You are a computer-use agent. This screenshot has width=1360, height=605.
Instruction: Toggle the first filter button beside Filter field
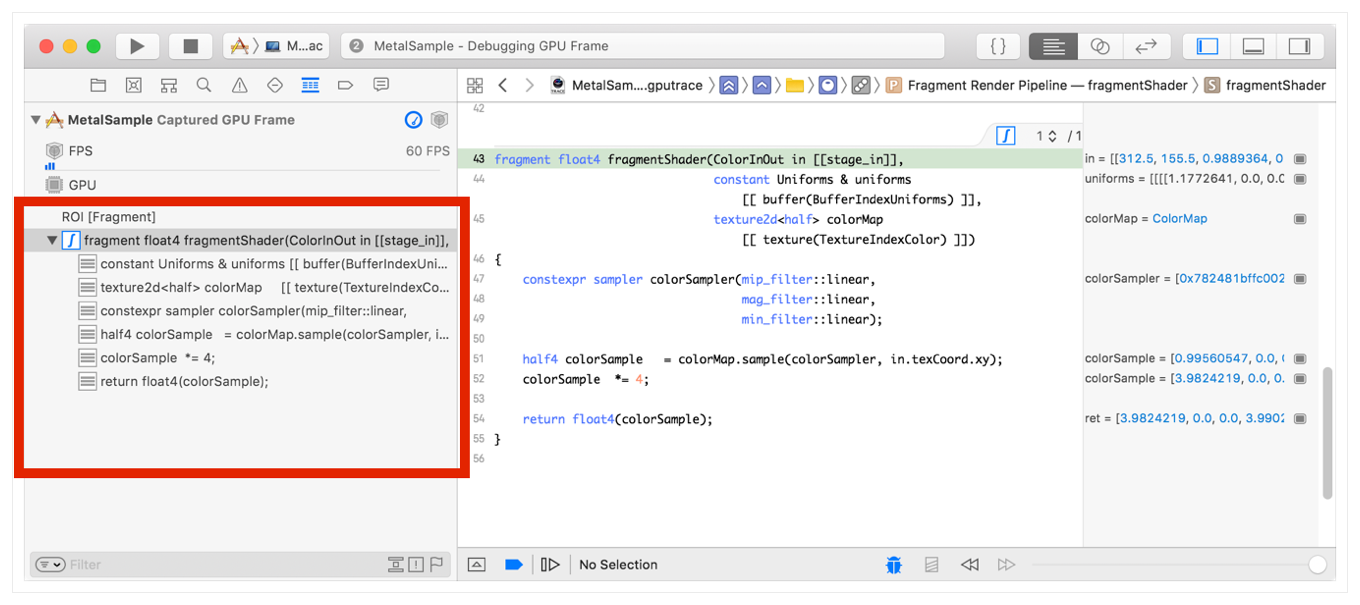(x=396, y=565)
